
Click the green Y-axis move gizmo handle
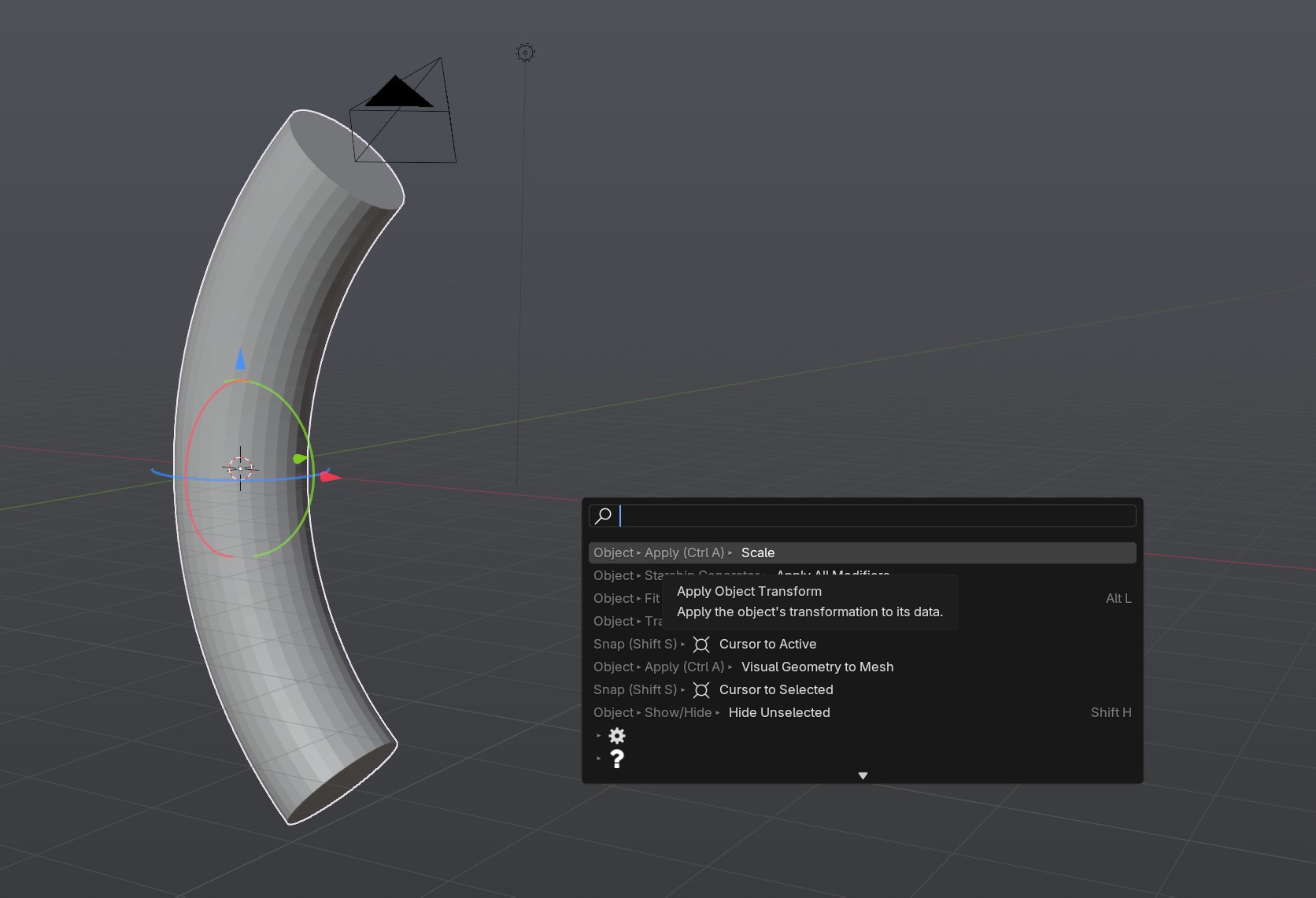click(300, 458)
